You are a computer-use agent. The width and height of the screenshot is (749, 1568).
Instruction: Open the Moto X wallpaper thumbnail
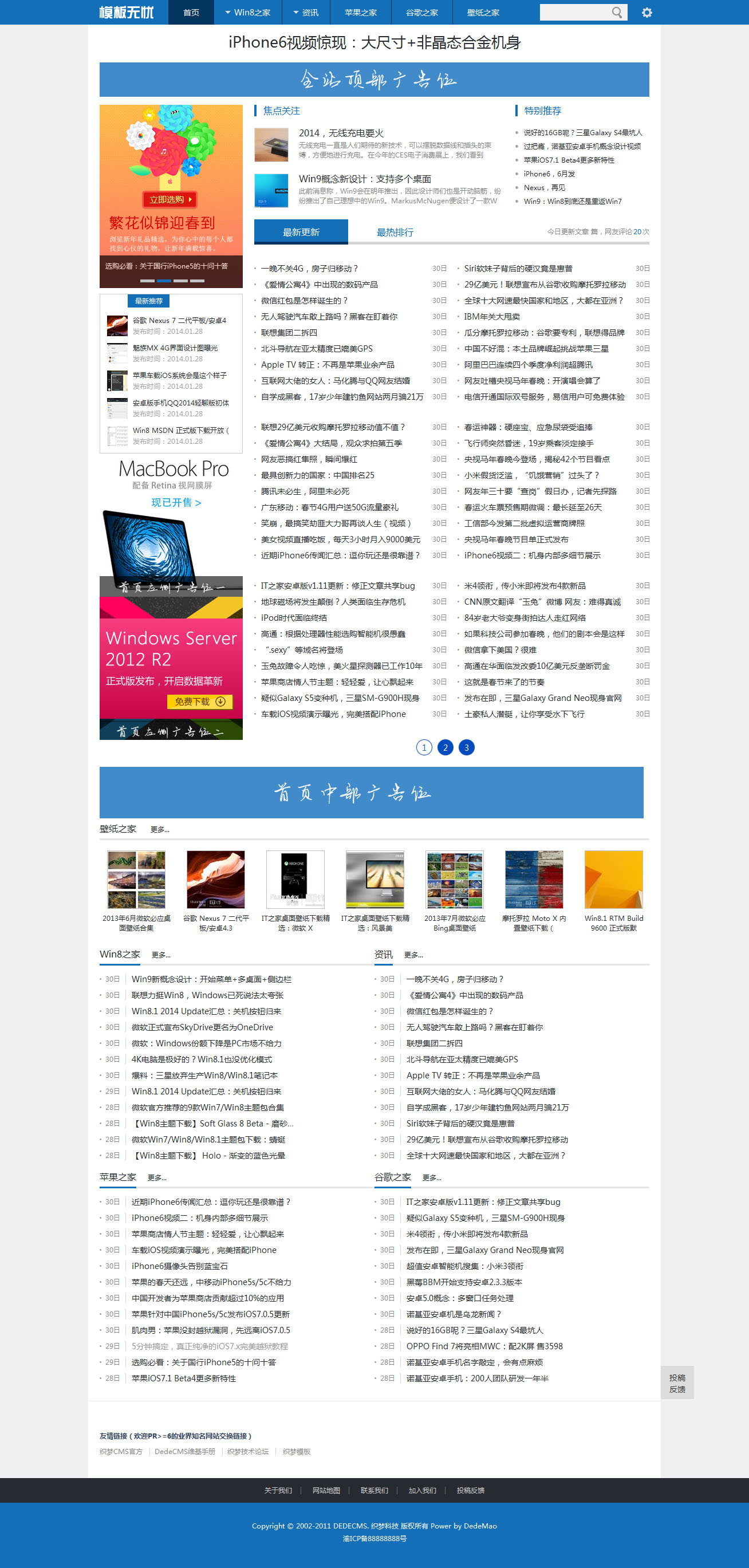[x=534, y=879]
